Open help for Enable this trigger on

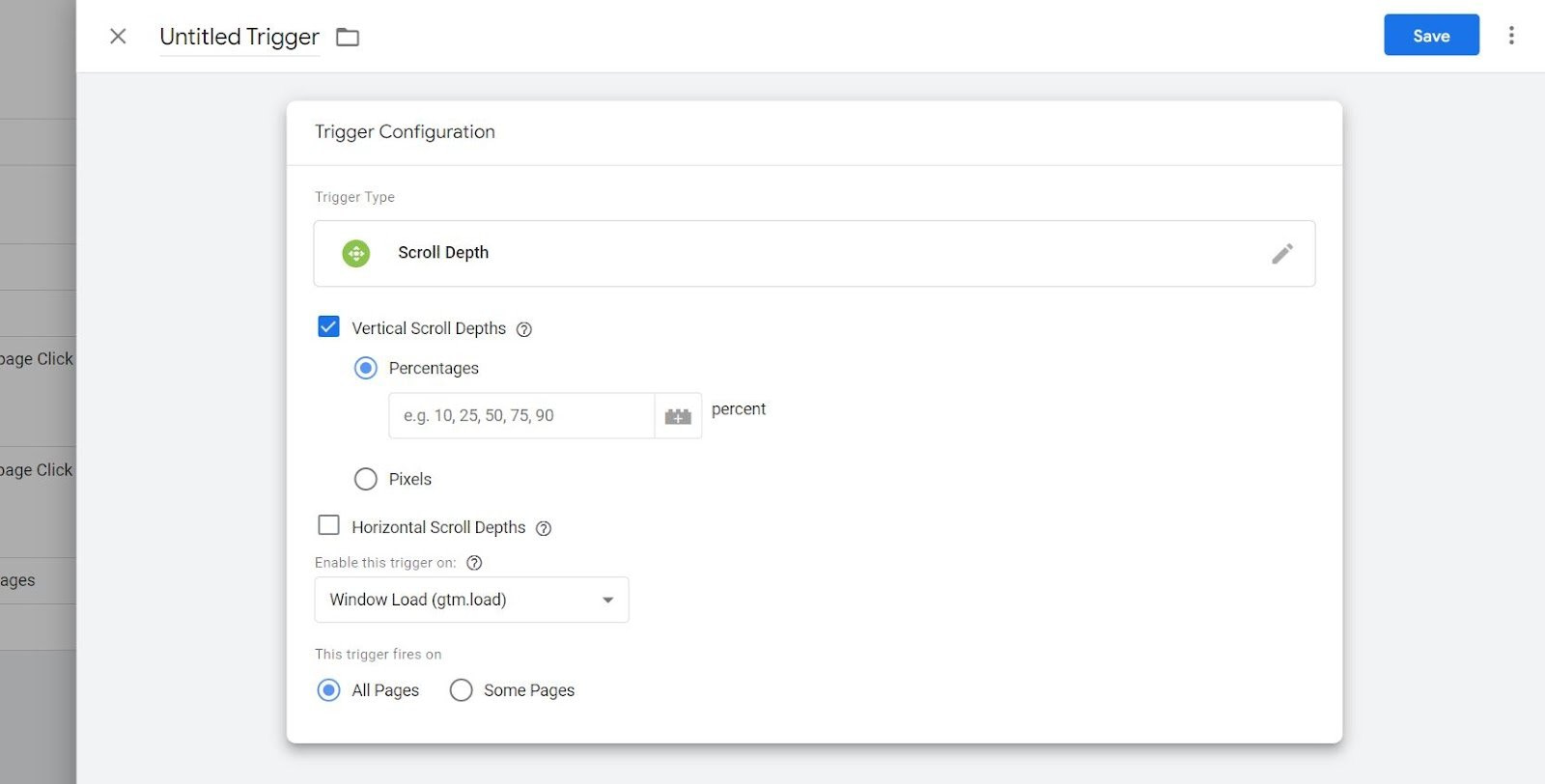pos(474,563)
